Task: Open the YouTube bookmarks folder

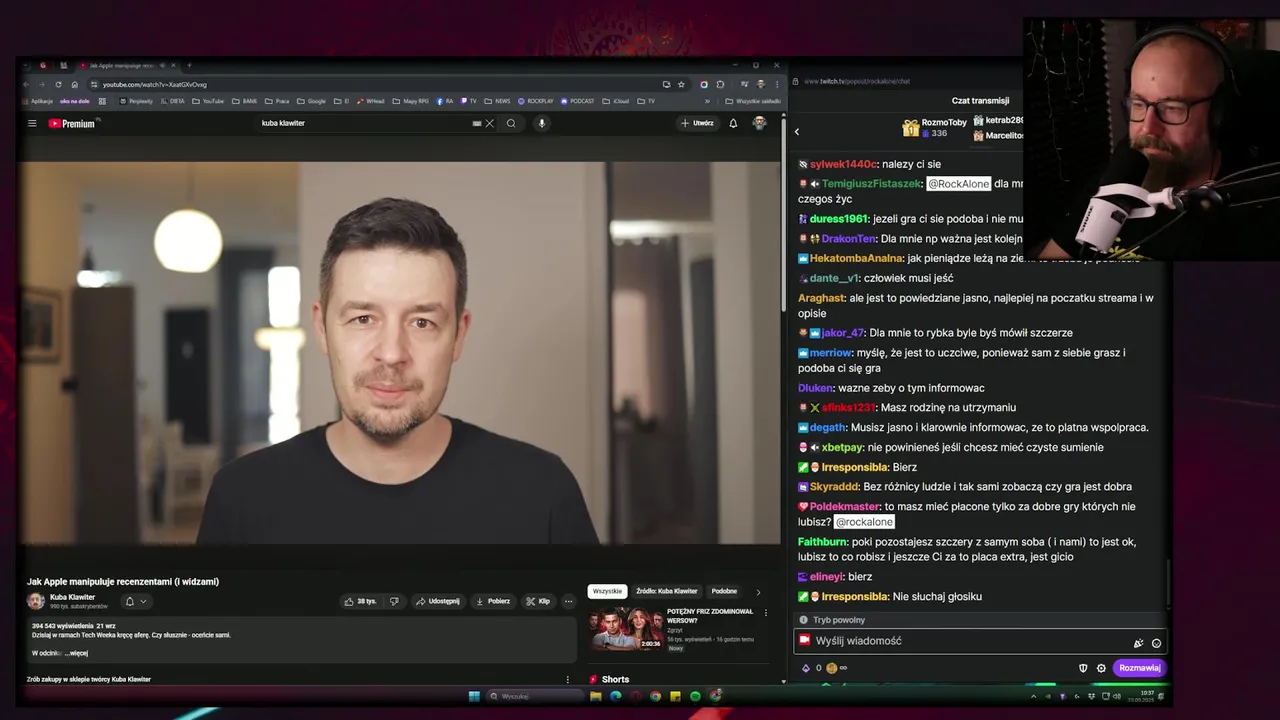Action: [208, 101]
